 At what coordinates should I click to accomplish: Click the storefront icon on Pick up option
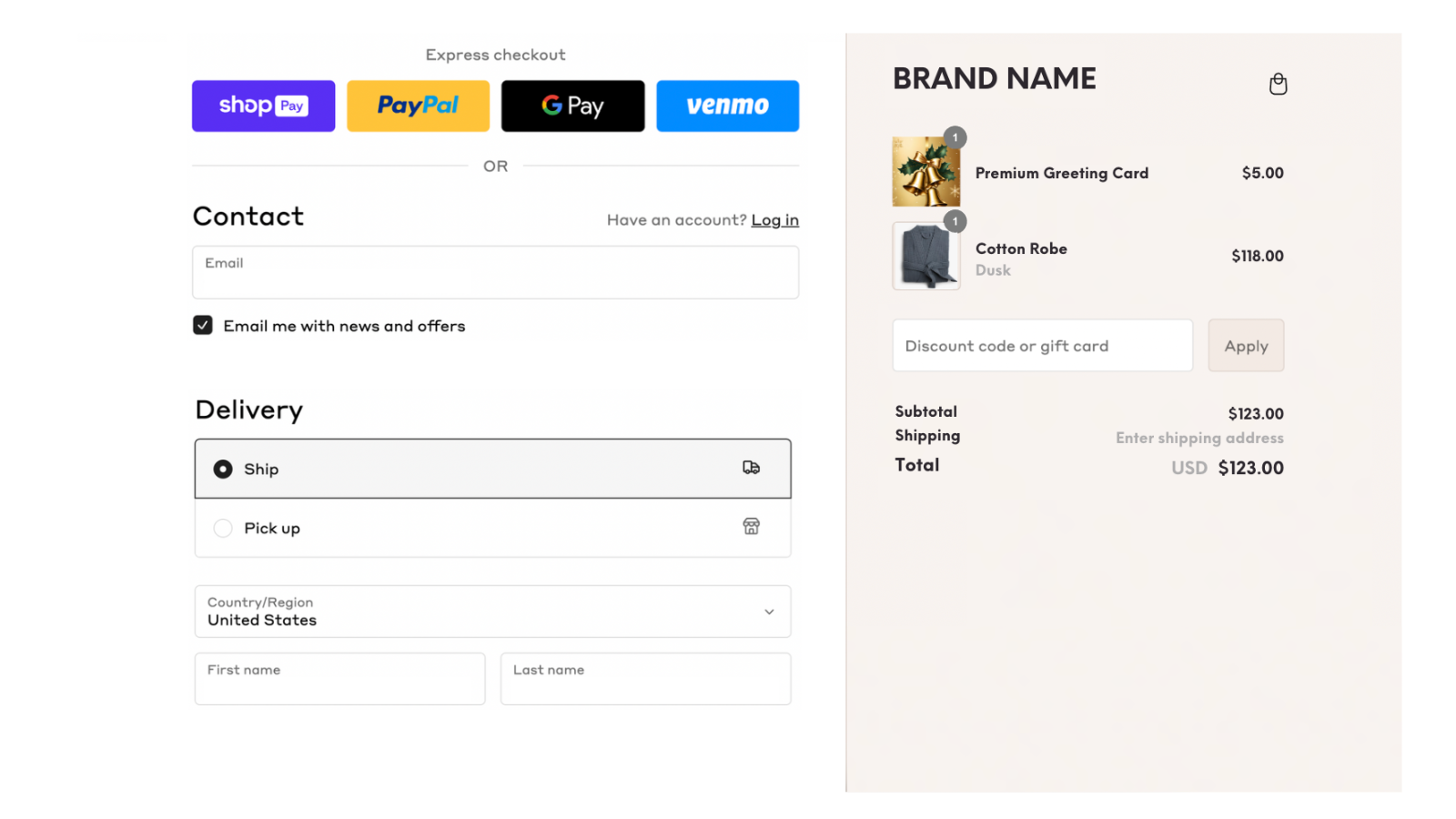(750, 526)
